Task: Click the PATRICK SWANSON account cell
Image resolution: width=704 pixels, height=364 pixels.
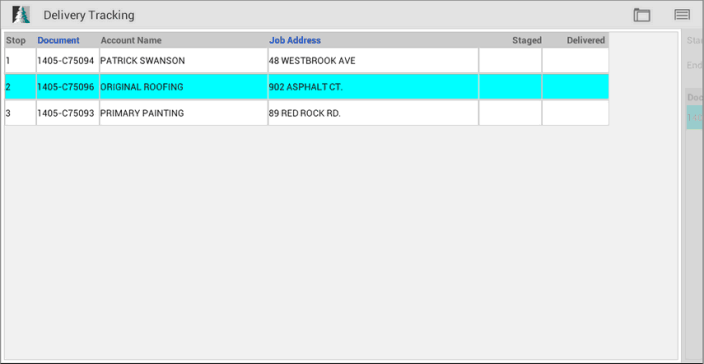Action: (184, 61)
